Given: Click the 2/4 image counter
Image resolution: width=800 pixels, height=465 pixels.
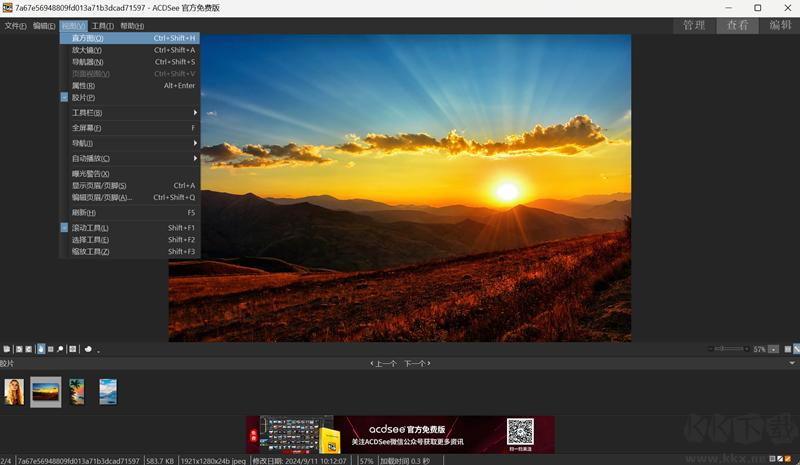Looking at the screenshot, I should tap(6, 460).
